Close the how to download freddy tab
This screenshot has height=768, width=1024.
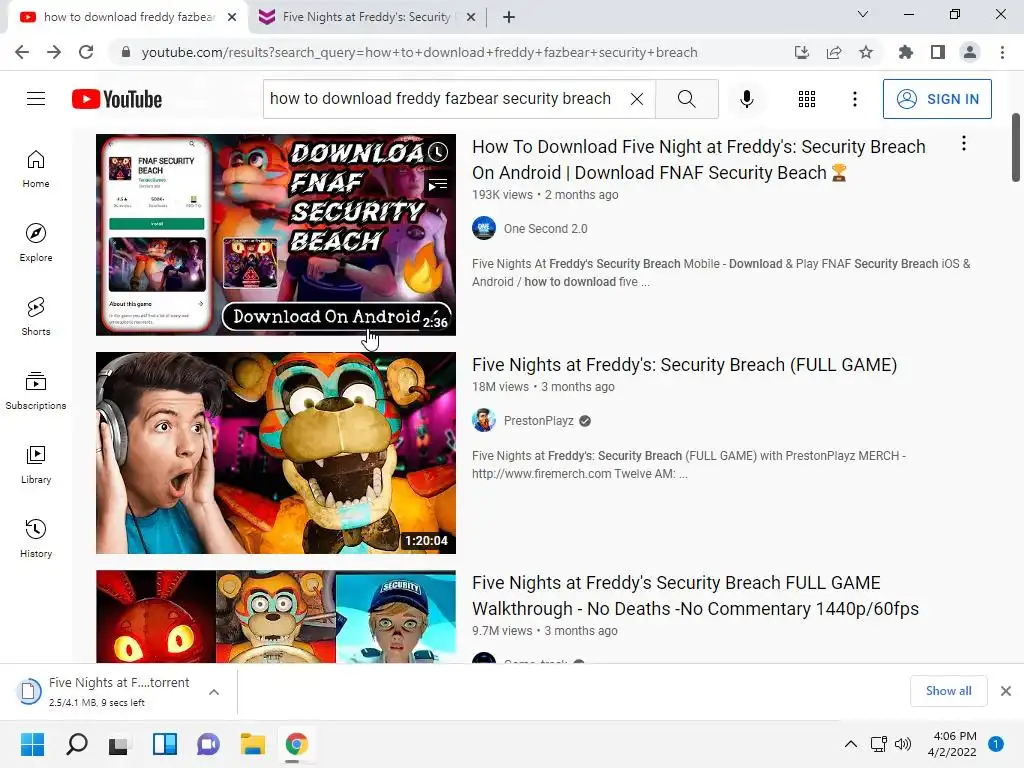tap(232, 17)
